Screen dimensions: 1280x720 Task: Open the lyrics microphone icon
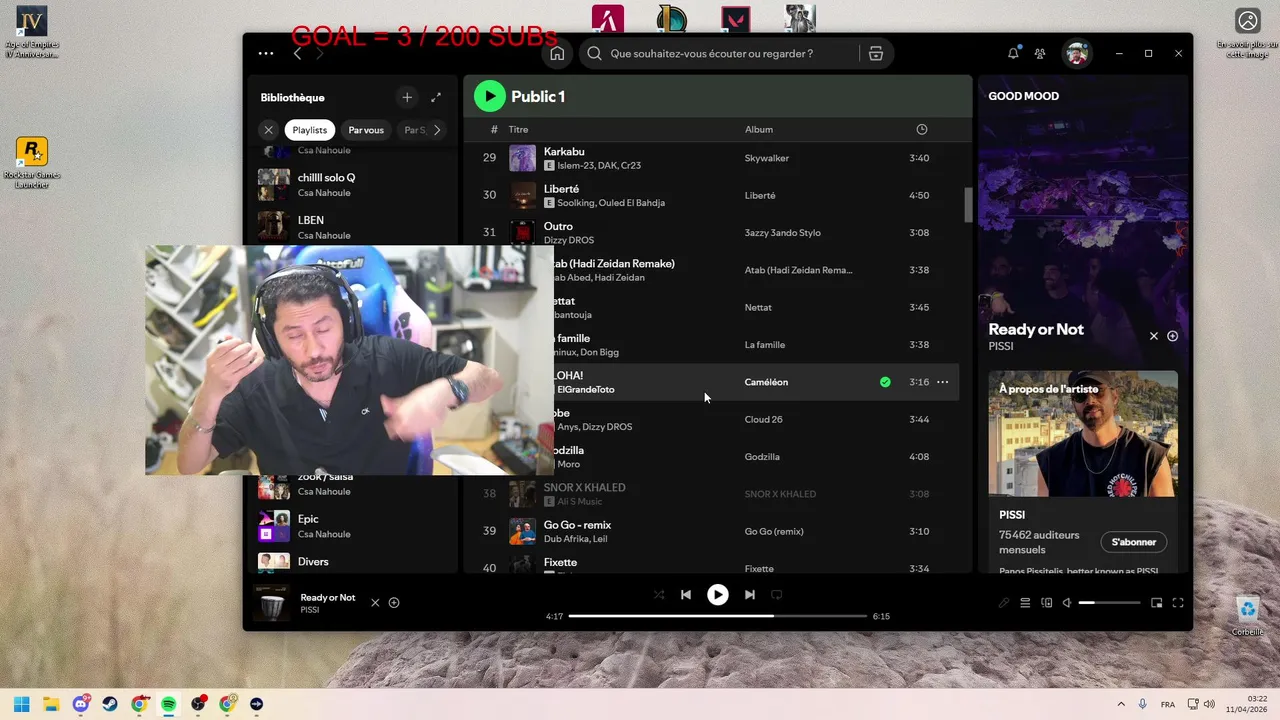(x=1004, y=603)
